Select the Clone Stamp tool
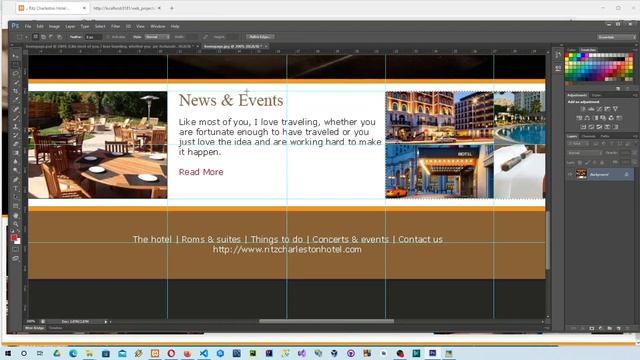Image resolution: width=640 pixels, height=360 pixels. pos(16,127)
